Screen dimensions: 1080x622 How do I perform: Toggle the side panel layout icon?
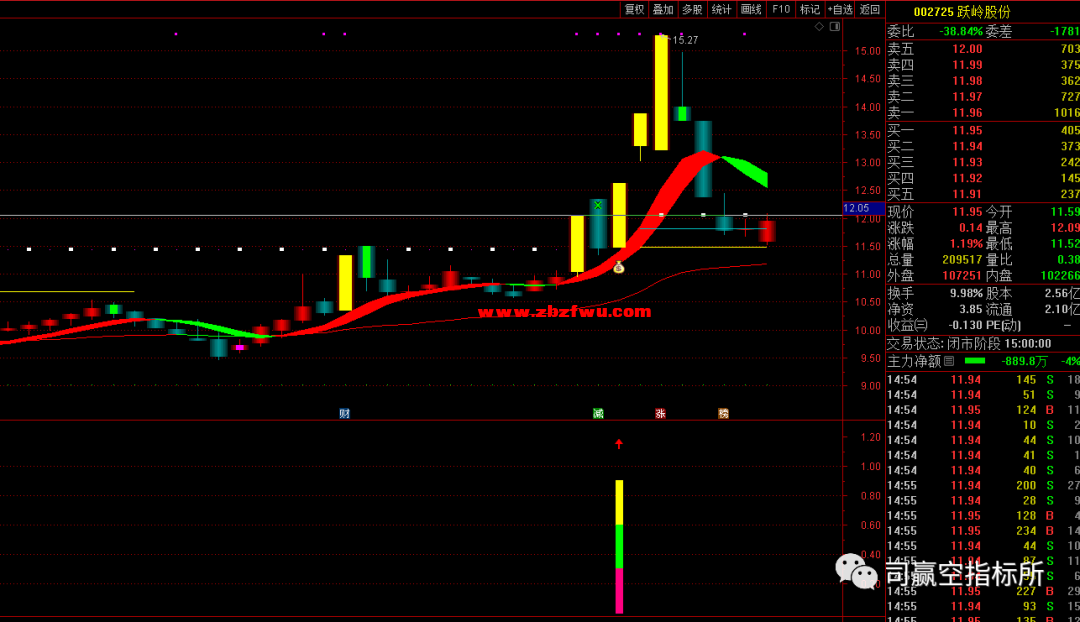[835, 27]
